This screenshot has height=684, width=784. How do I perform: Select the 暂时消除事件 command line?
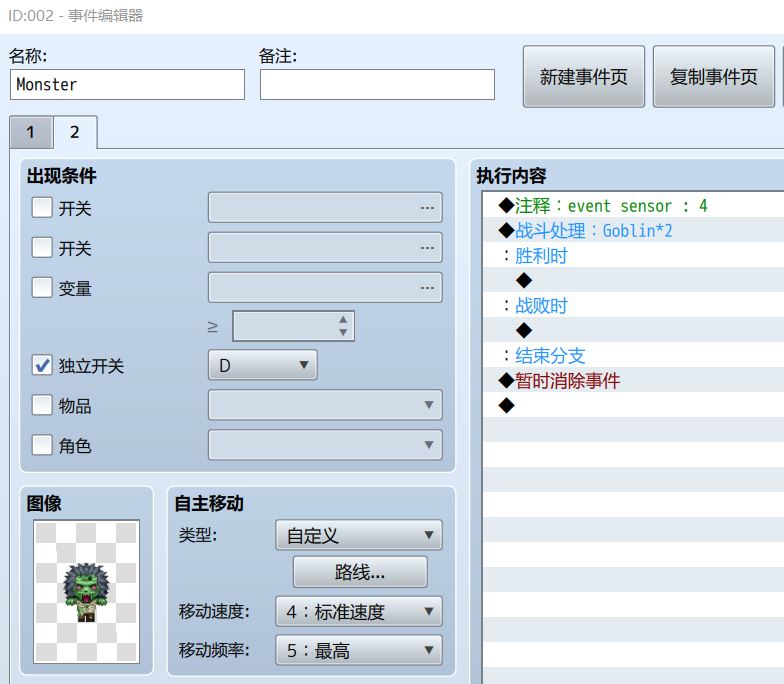pyautogui.click(x=633, y=380)
